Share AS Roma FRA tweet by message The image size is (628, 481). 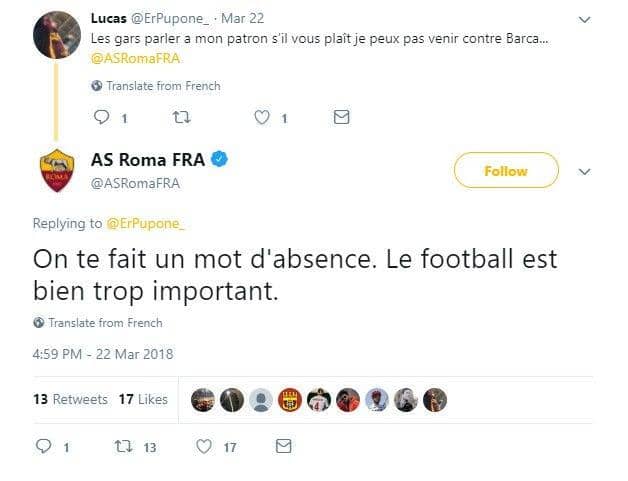(283, 447)
